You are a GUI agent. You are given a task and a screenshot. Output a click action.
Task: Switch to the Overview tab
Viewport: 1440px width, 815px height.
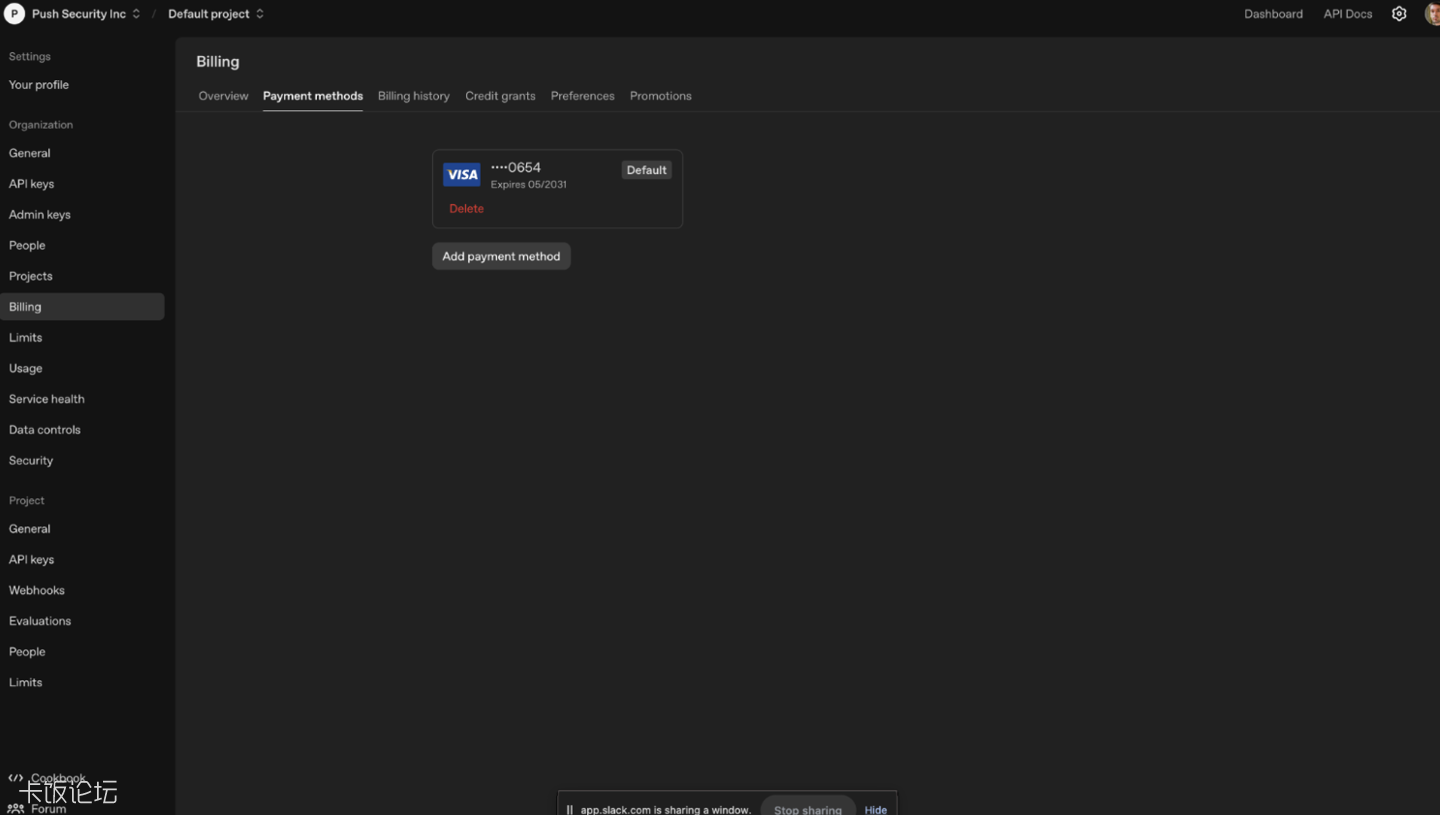223,96
